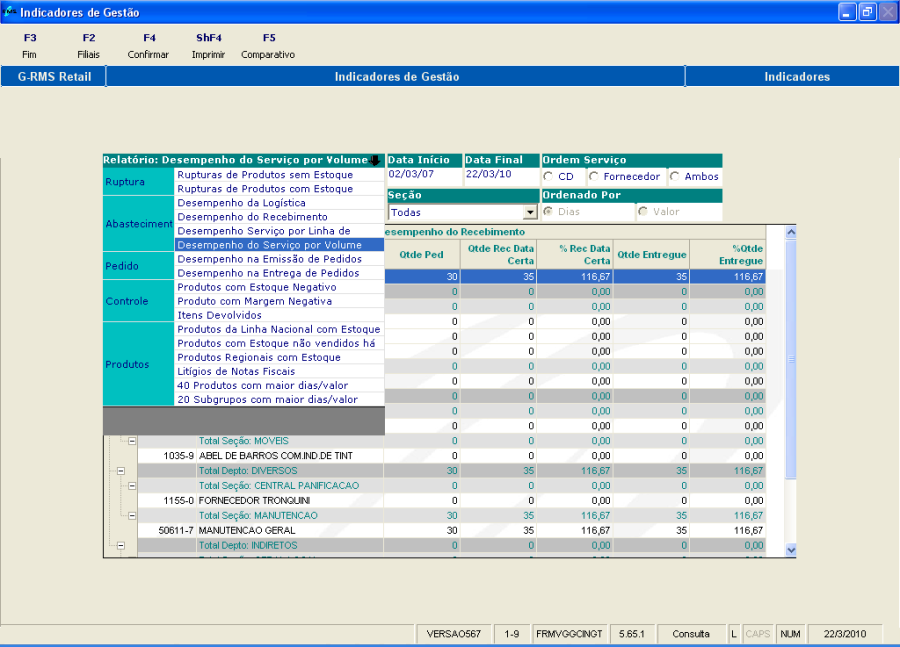Click the scrollbar down arrow in grid

[x=789, y=549]
